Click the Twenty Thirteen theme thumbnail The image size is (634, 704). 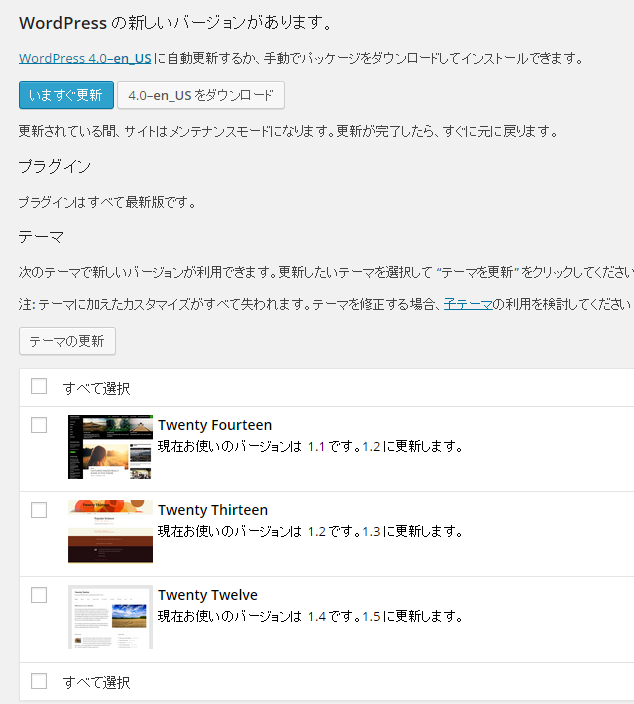pos(110,532)
